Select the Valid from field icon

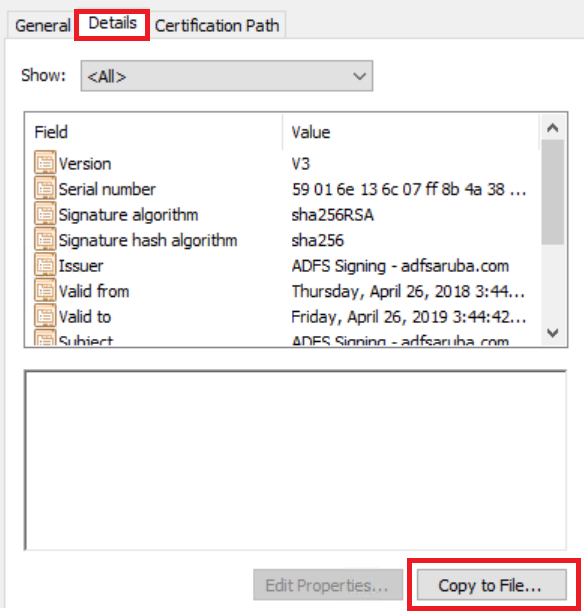pos(45,290)
